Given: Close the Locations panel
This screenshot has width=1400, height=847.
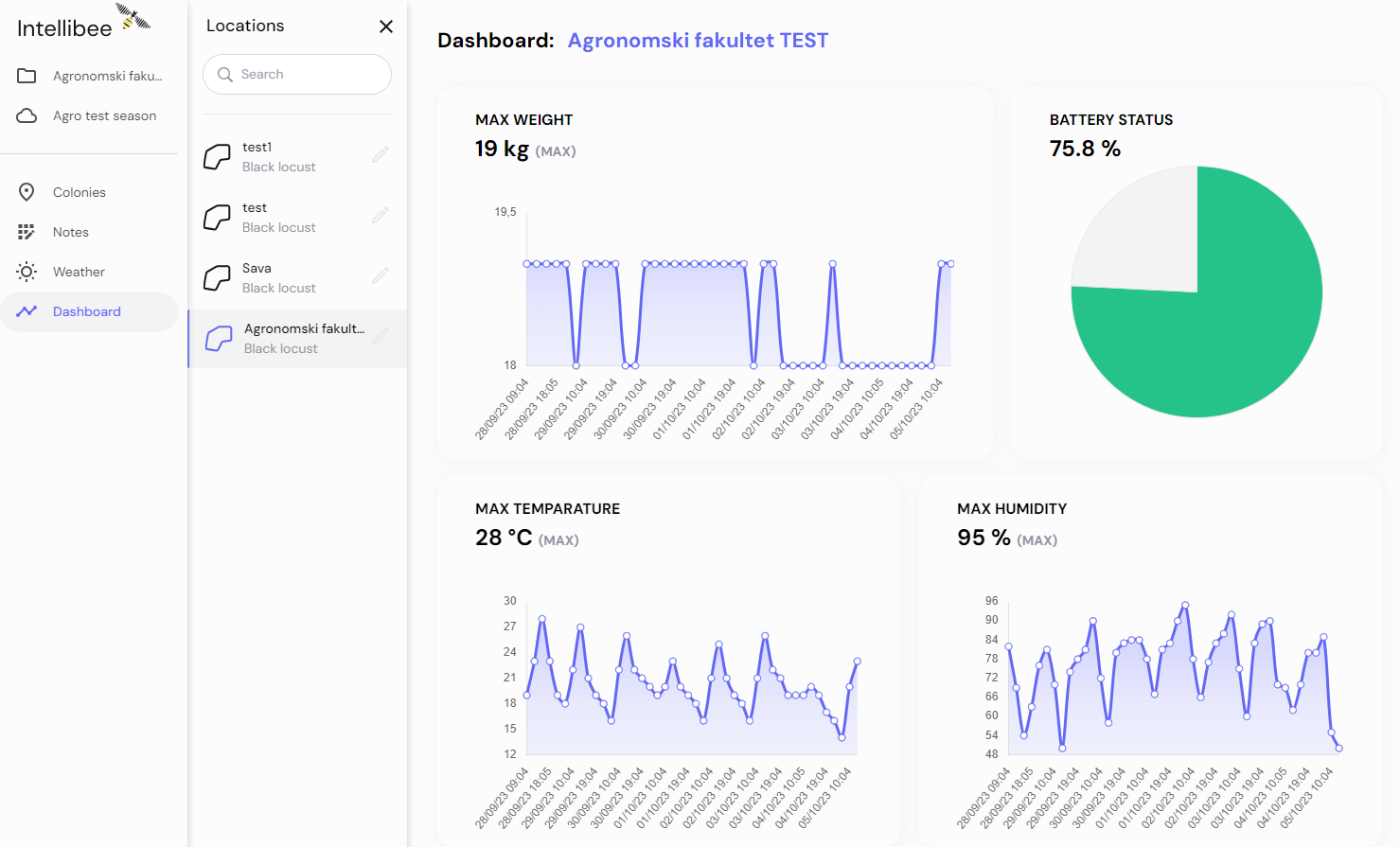Looking at the screenshot, I should pyautogui.click(x=386, y=26).
